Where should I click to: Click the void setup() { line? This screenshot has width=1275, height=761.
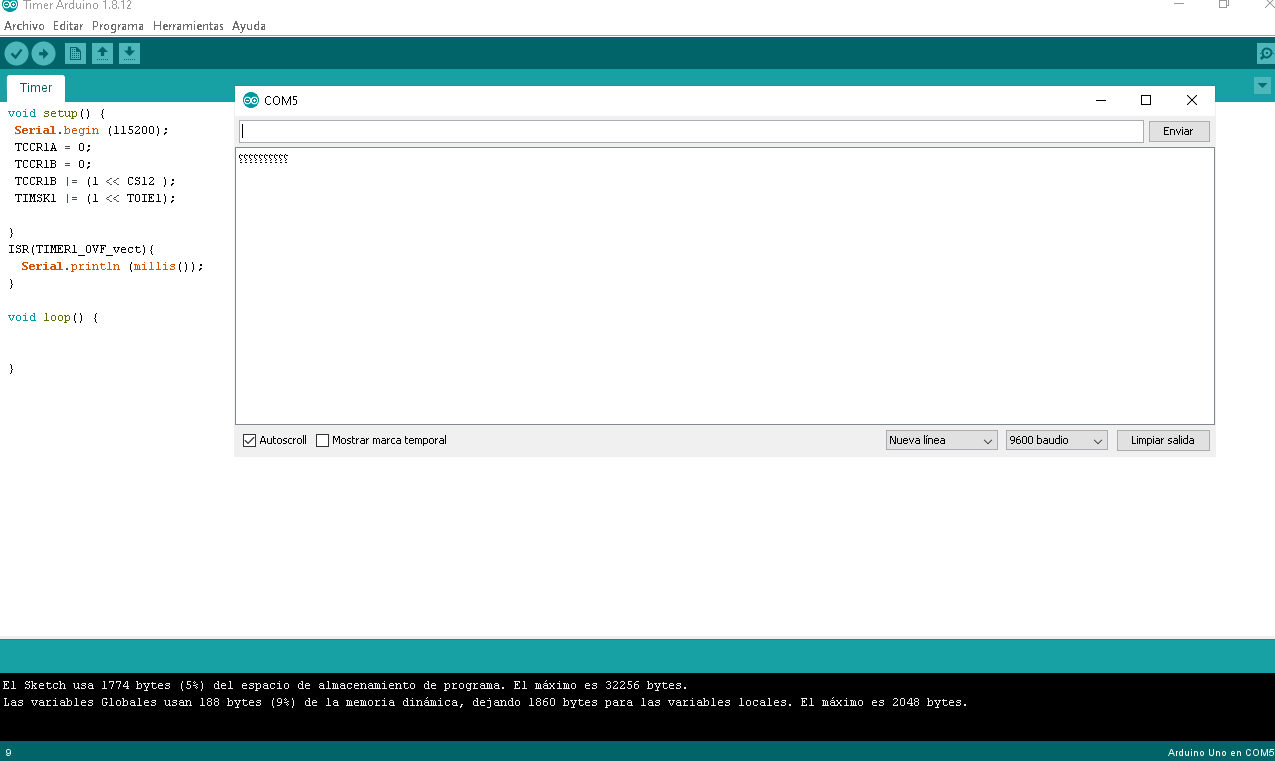[x=56, y=113]
